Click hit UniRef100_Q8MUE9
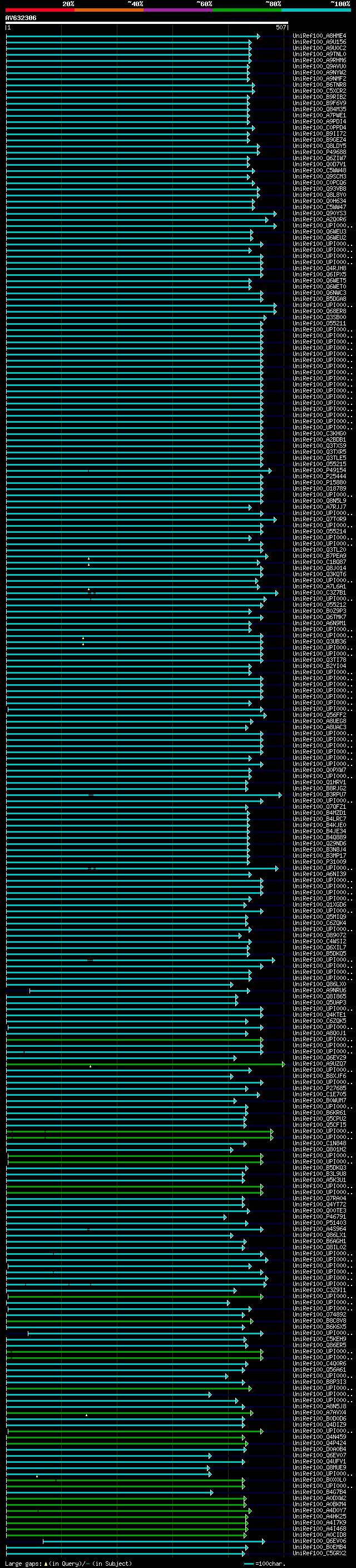Viewport: 356px width, 1568px height. coord(319,1467)
